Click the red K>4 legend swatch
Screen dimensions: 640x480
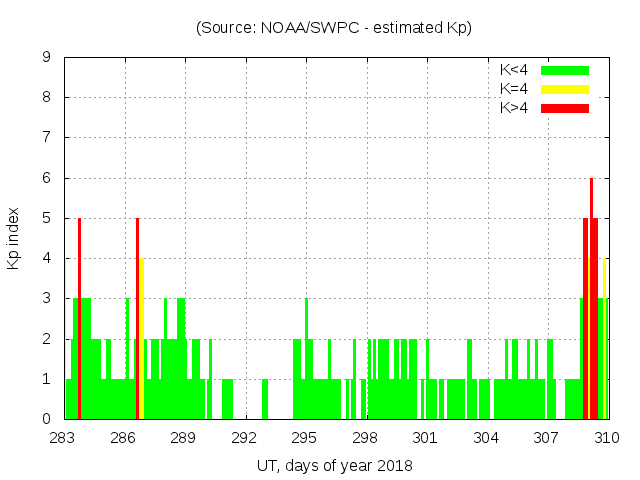[565, 107]
